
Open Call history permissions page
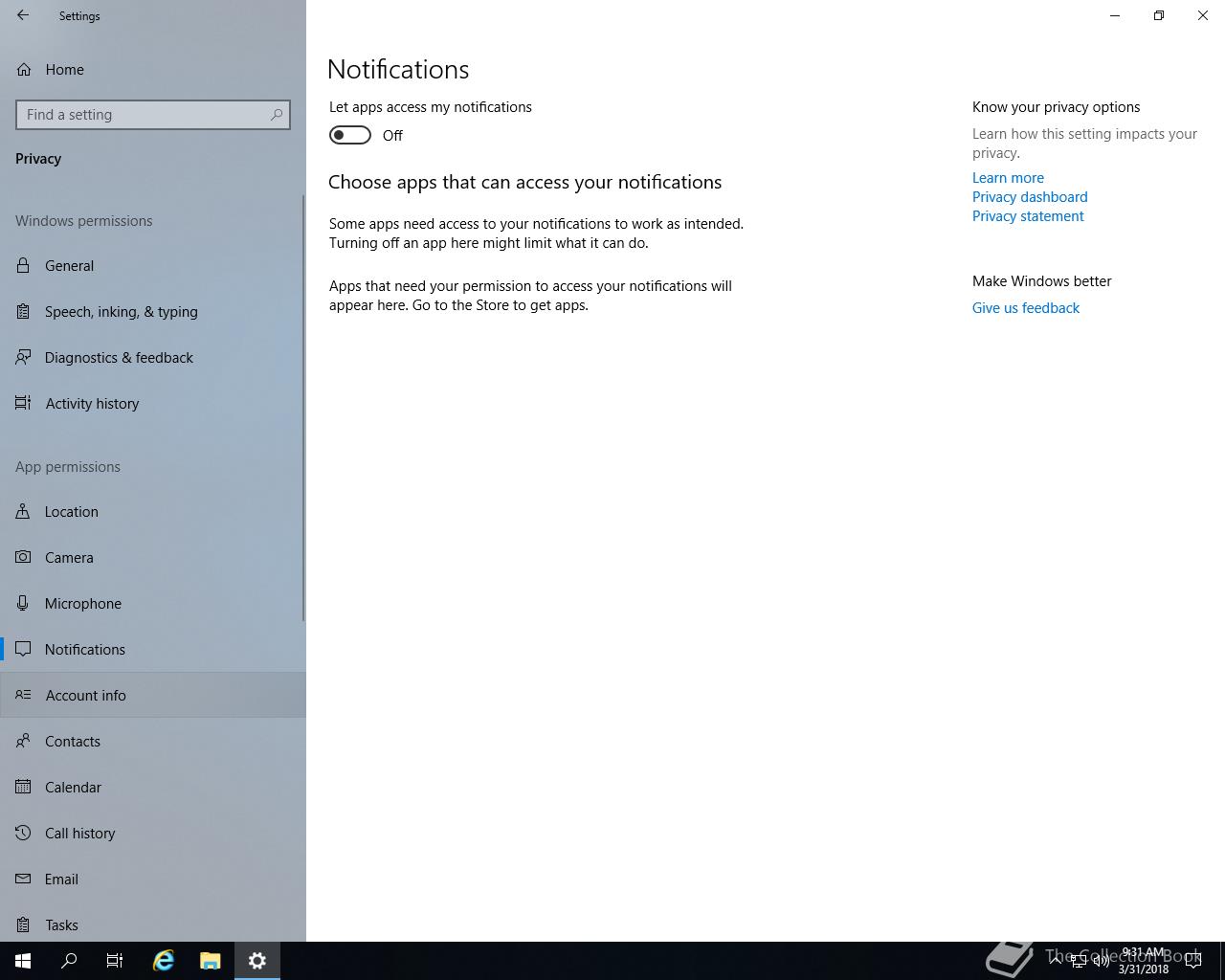point(153,834)
